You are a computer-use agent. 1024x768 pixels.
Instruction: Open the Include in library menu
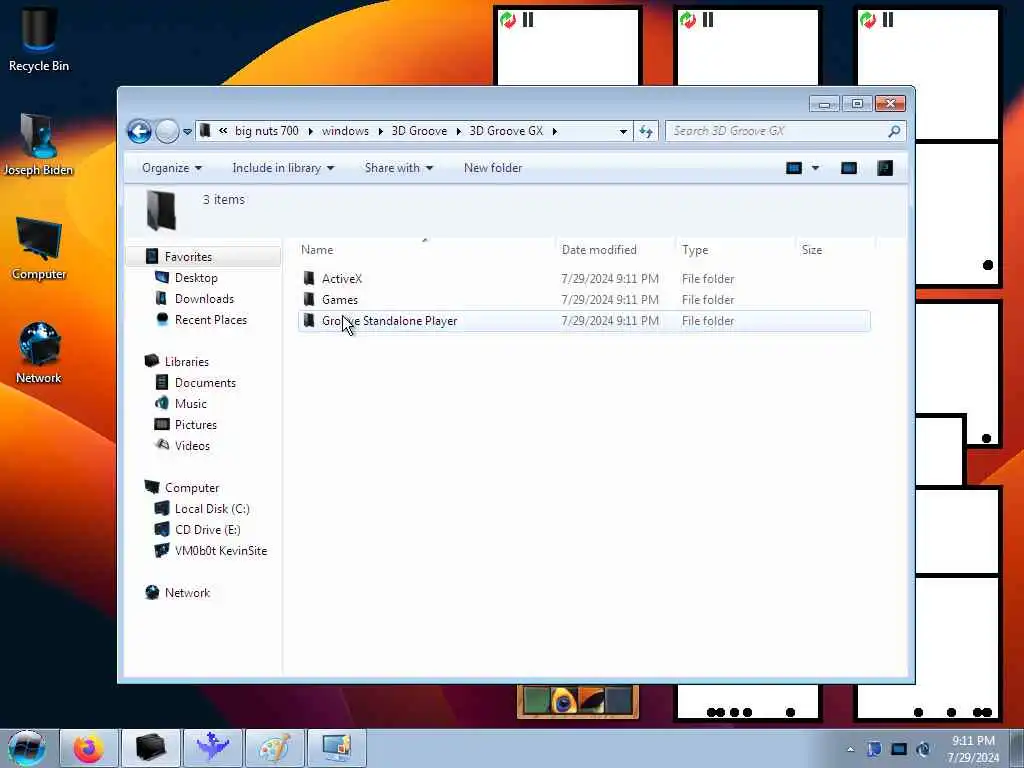pyautogui.click(x=283, y=168)
